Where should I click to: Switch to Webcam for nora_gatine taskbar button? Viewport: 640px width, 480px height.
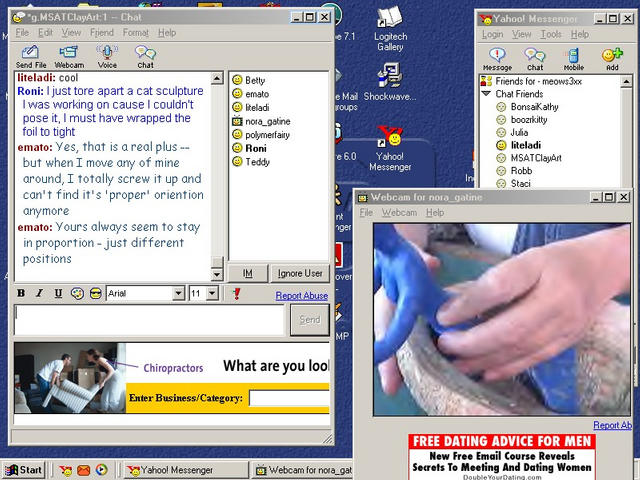pos(302,470)
